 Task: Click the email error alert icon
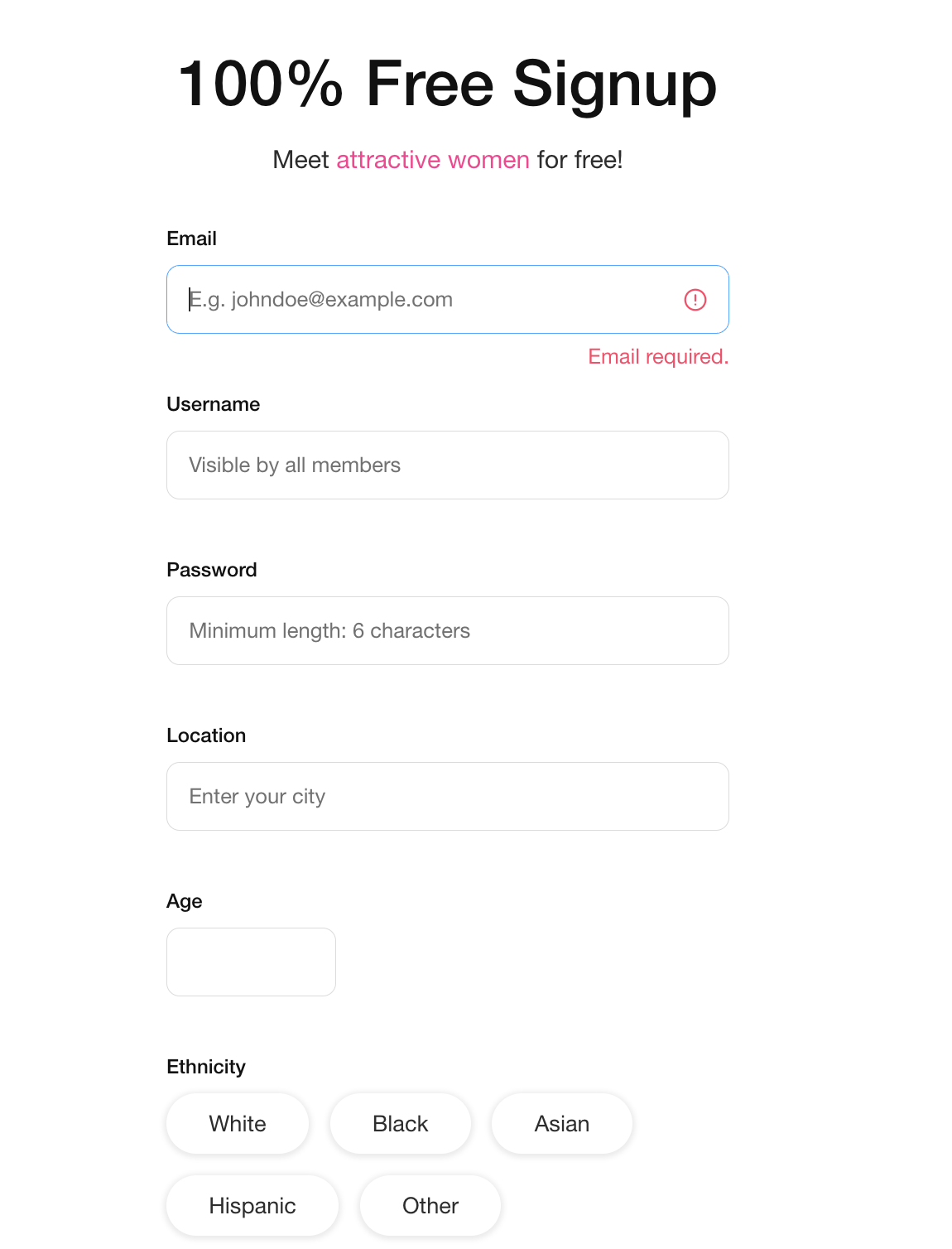[695, 299]
